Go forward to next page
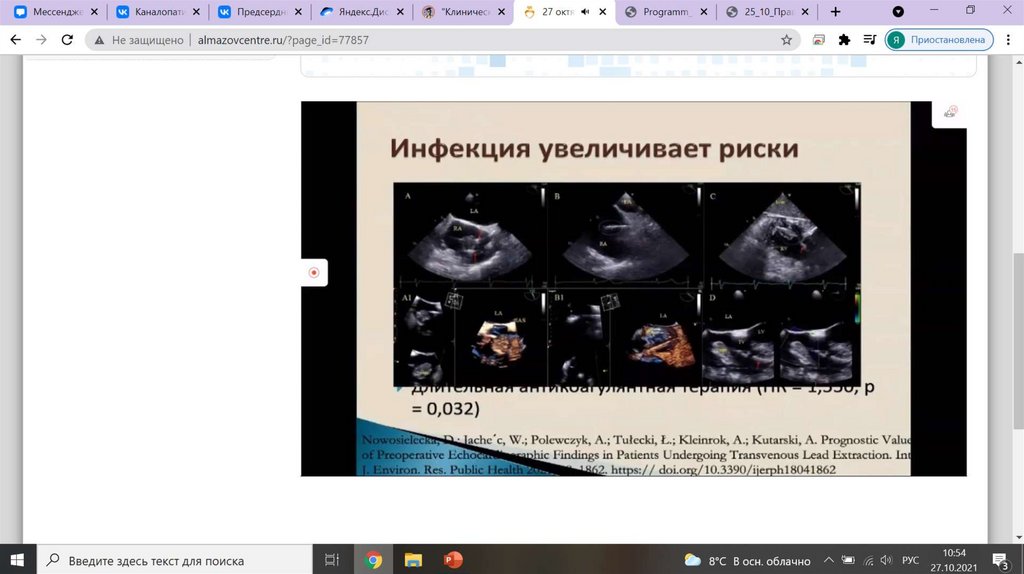This screenshot has height=574, width=1024. [41, 40]
